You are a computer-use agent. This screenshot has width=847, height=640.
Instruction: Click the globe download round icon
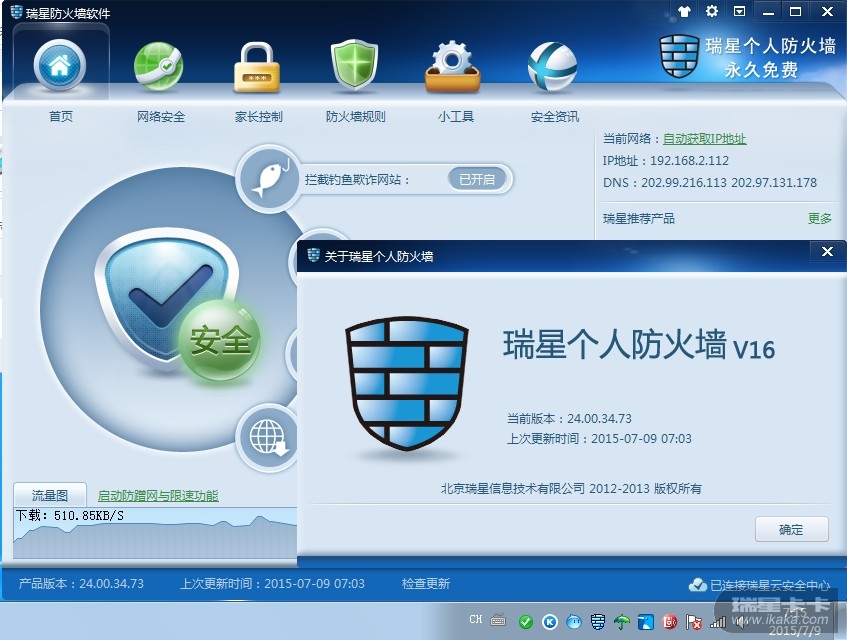tap(267, 437)
